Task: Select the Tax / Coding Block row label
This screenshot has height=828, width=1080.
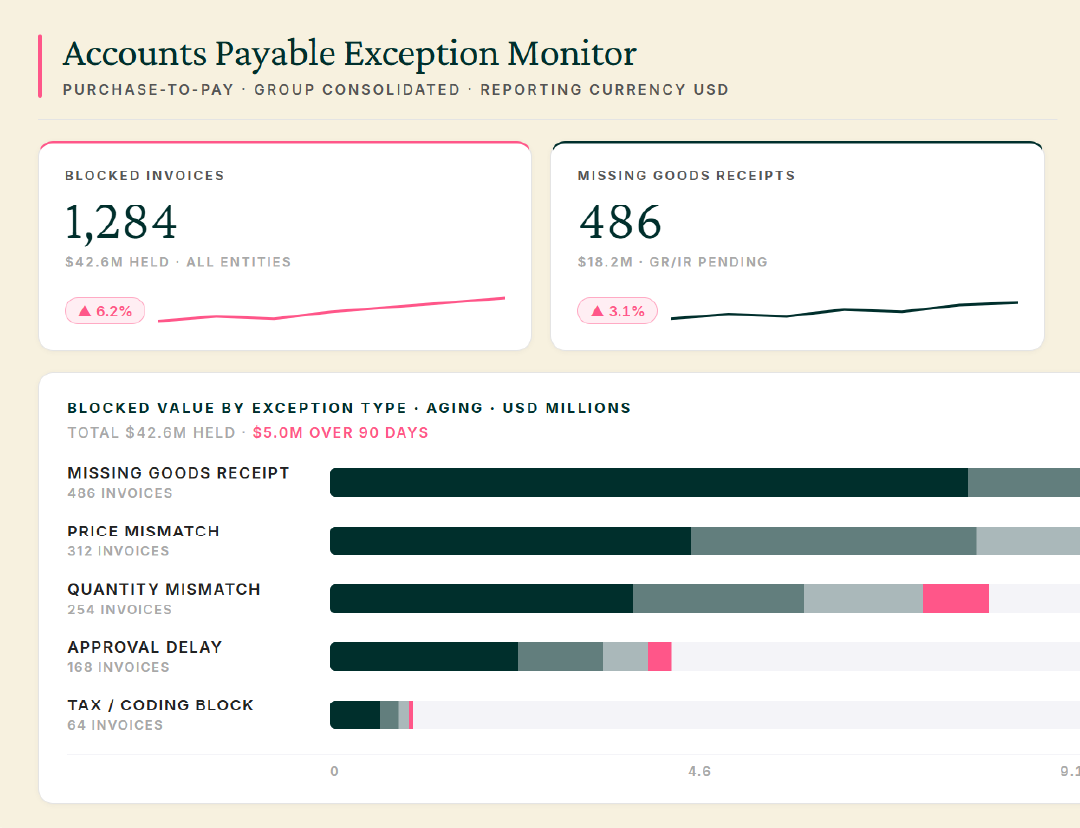Action: pyautogui.click(x=160, y=705)
